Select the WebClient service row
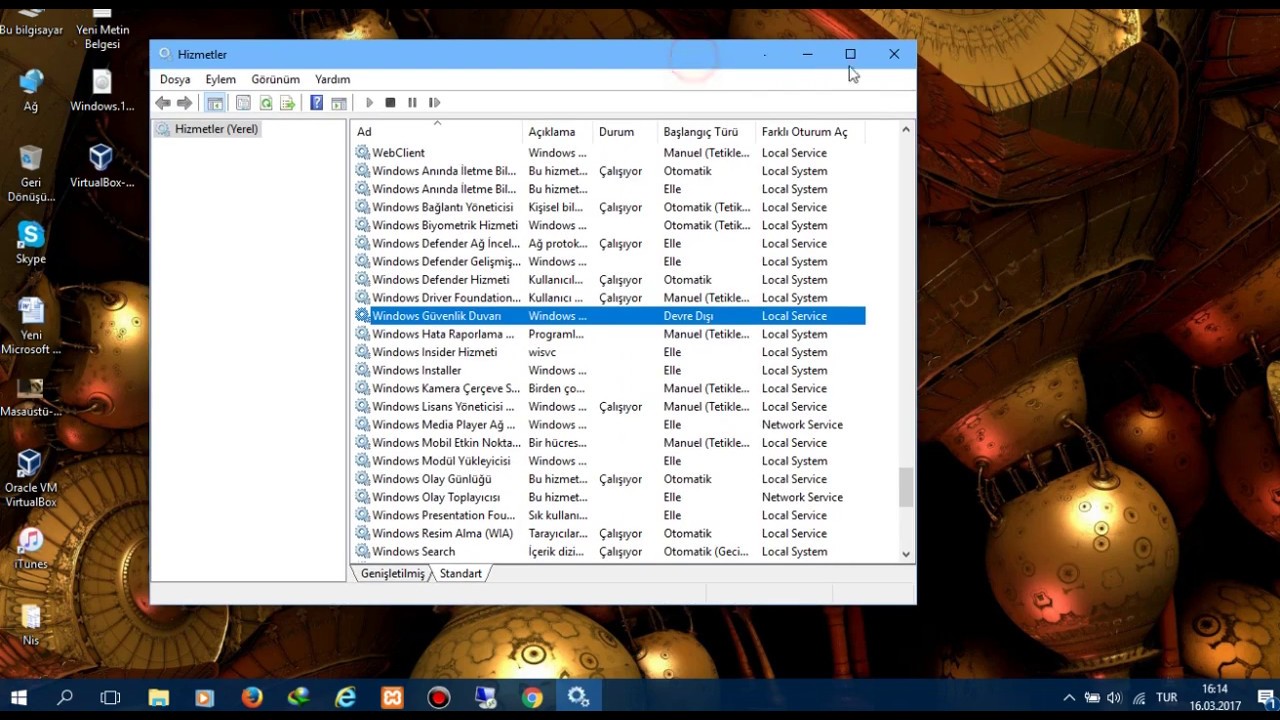1280x720 pixels. 609,153
